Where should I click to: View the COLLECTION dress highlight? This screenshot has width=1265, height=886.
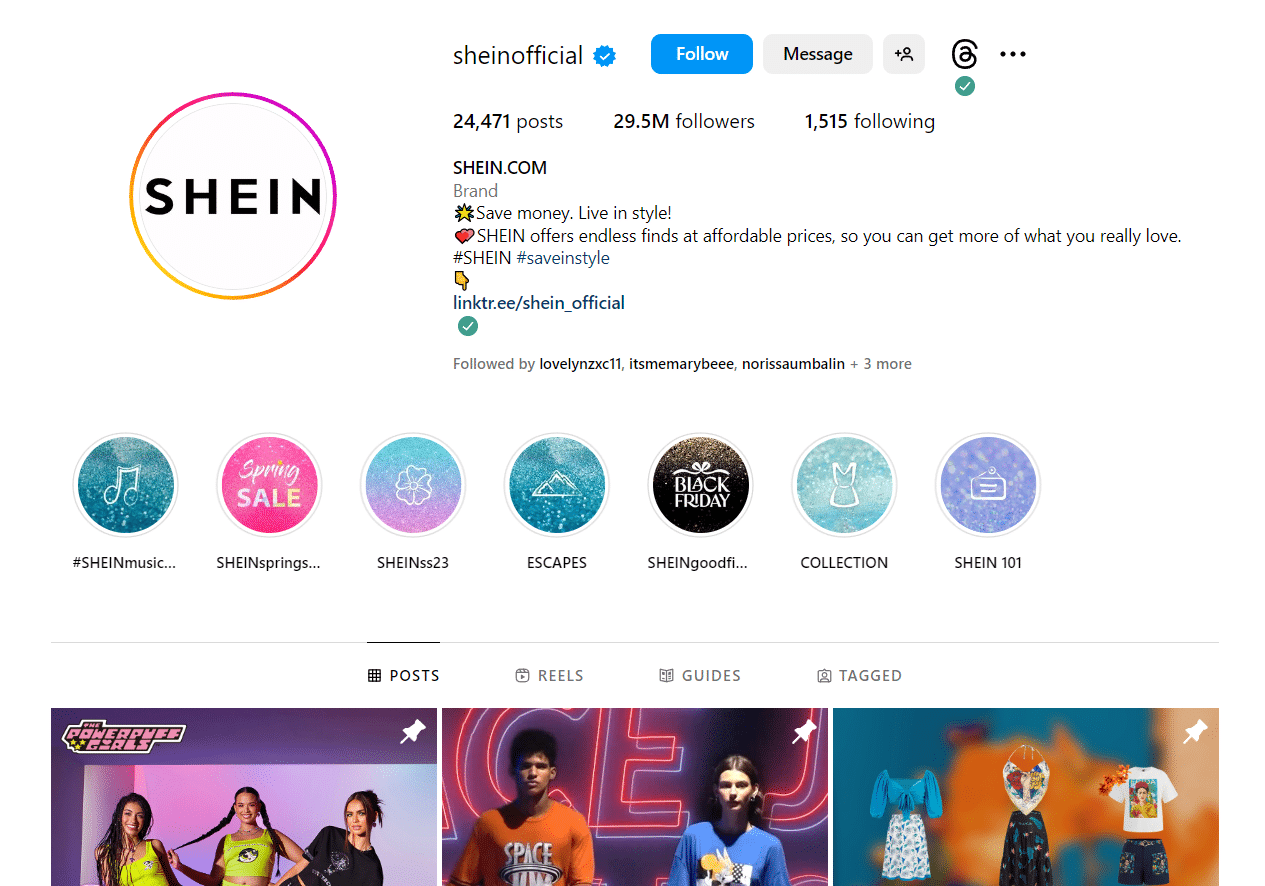point(844,486)
